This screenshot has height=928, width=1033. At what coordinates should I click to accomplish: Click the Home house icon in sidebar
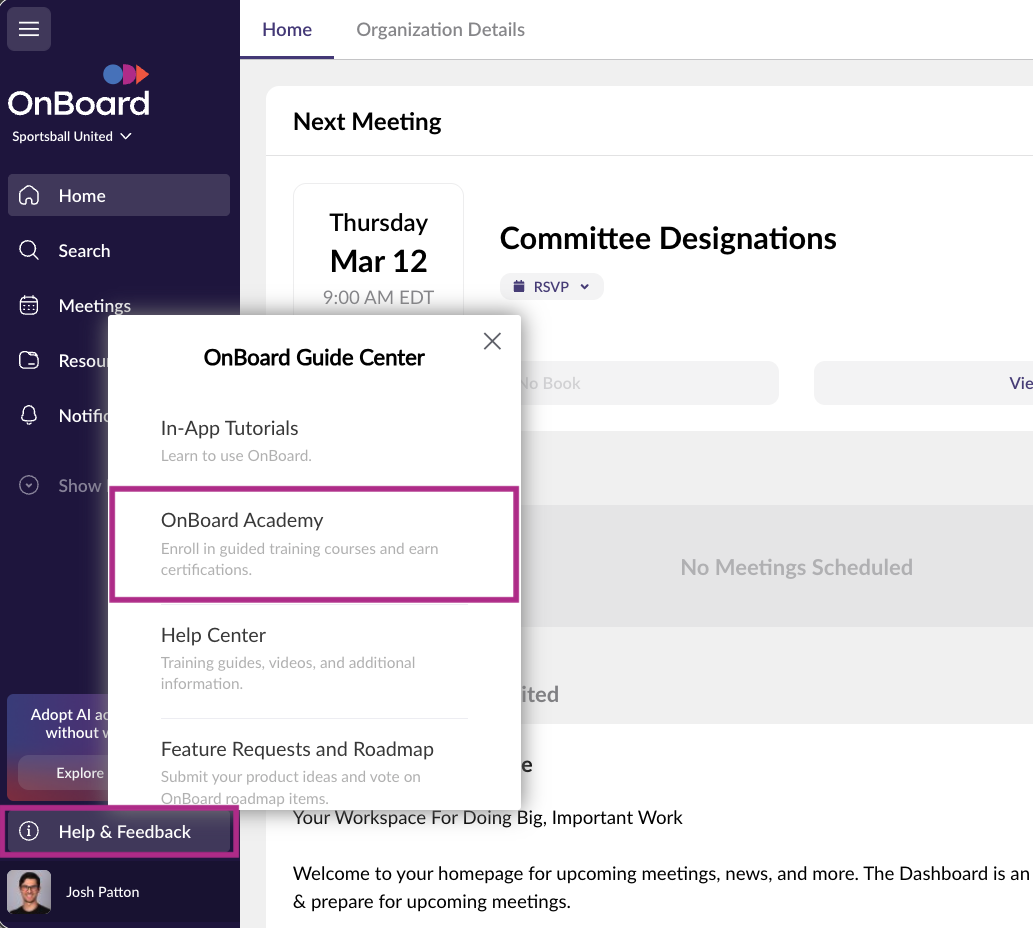click(30, 196)
